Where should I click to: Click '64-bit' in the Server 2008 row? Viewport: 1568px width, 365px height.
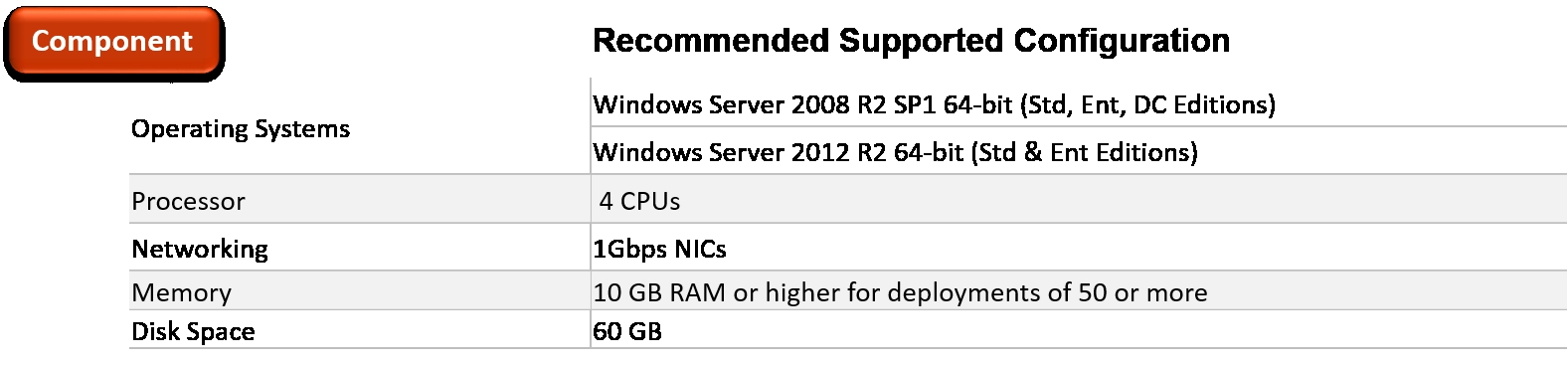(977, 104)
